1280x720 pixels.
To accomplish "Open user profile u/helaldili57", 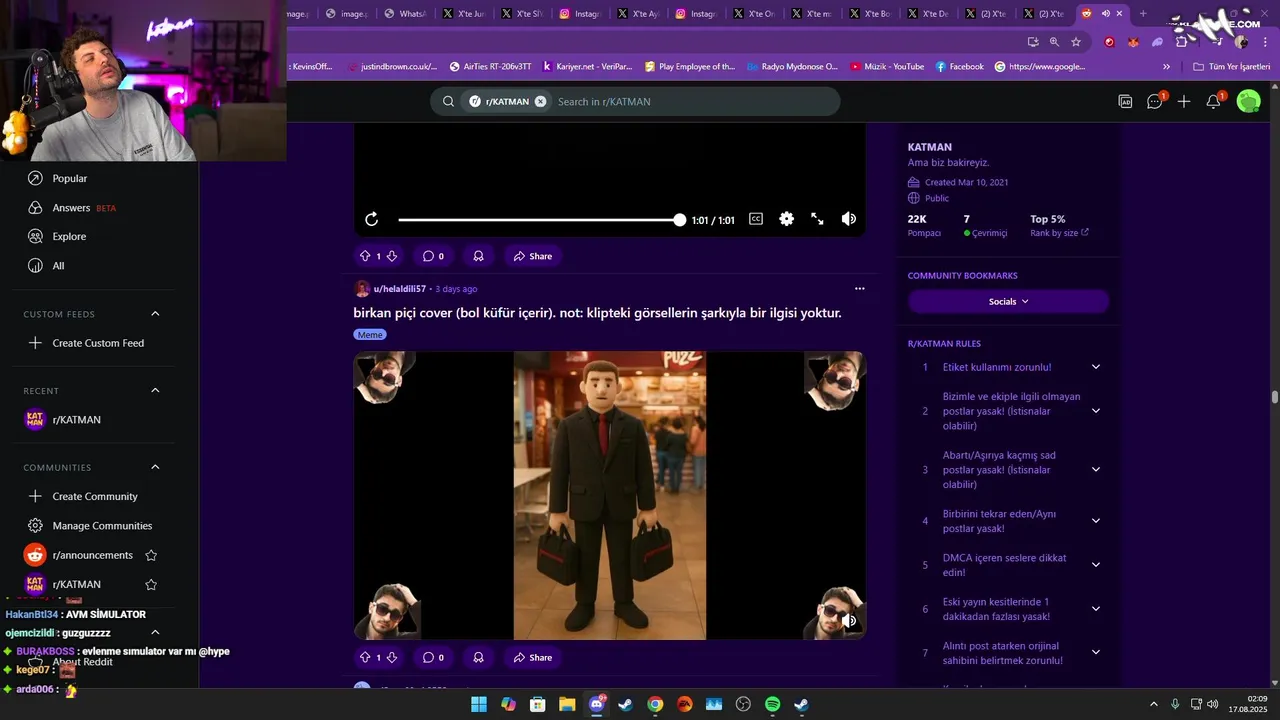I will (x=400, y=289).
